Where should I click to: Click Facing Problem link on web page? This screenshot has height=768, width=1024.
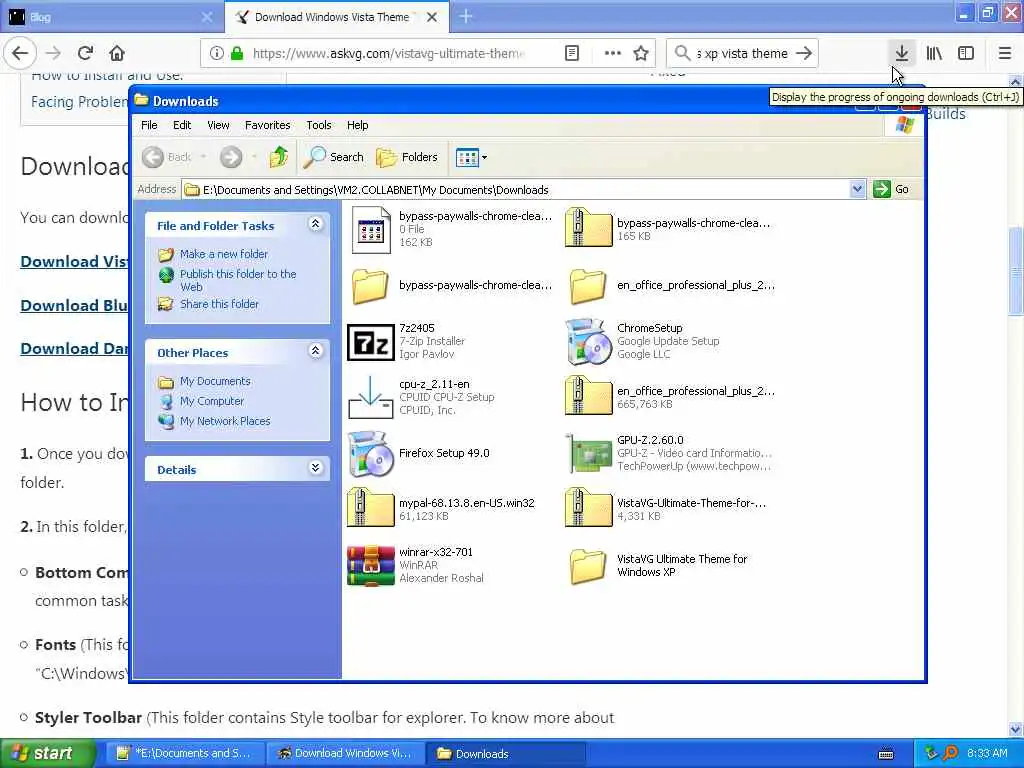79,102
